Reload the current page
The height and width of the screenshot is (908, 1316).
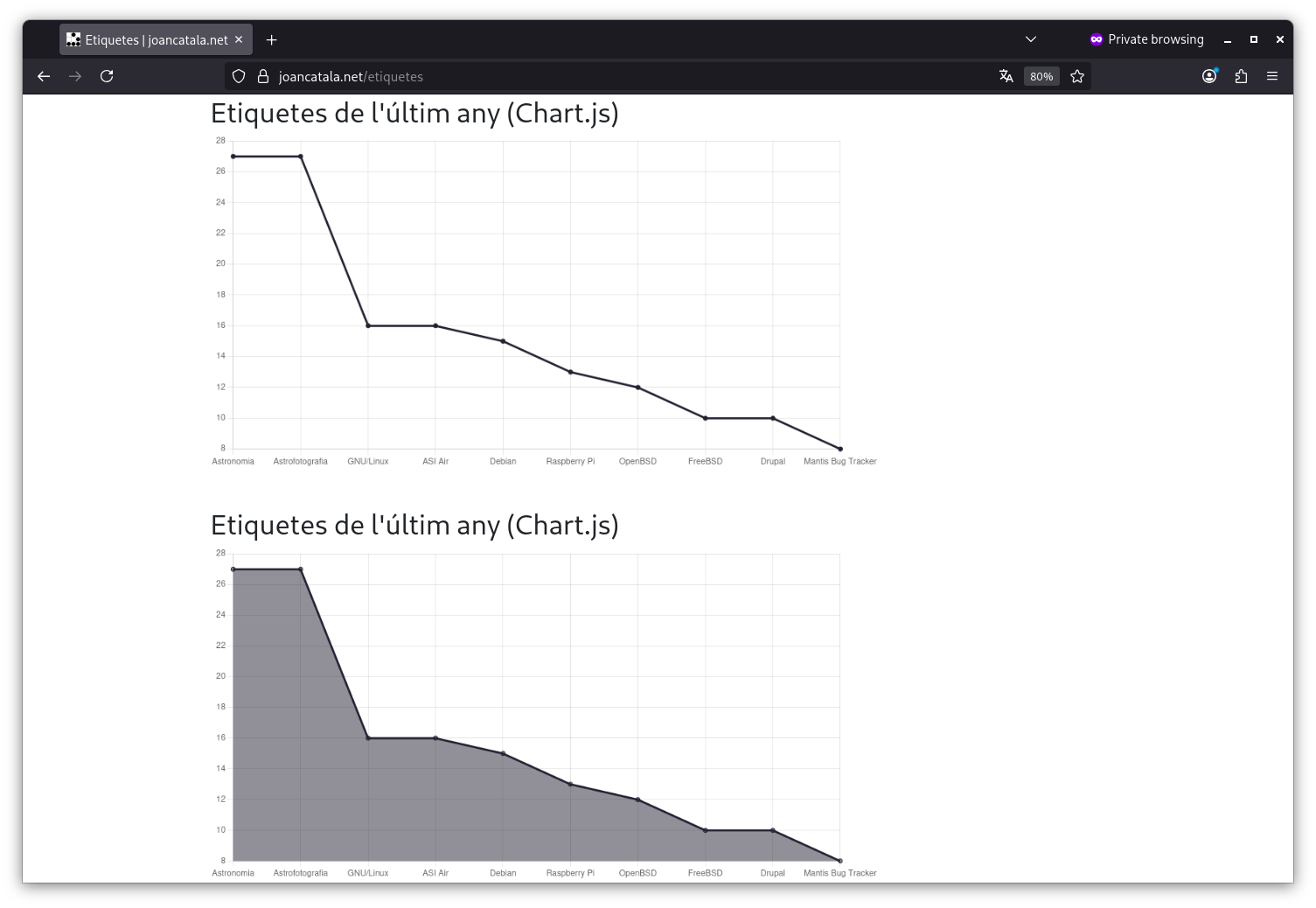[107, 76]
